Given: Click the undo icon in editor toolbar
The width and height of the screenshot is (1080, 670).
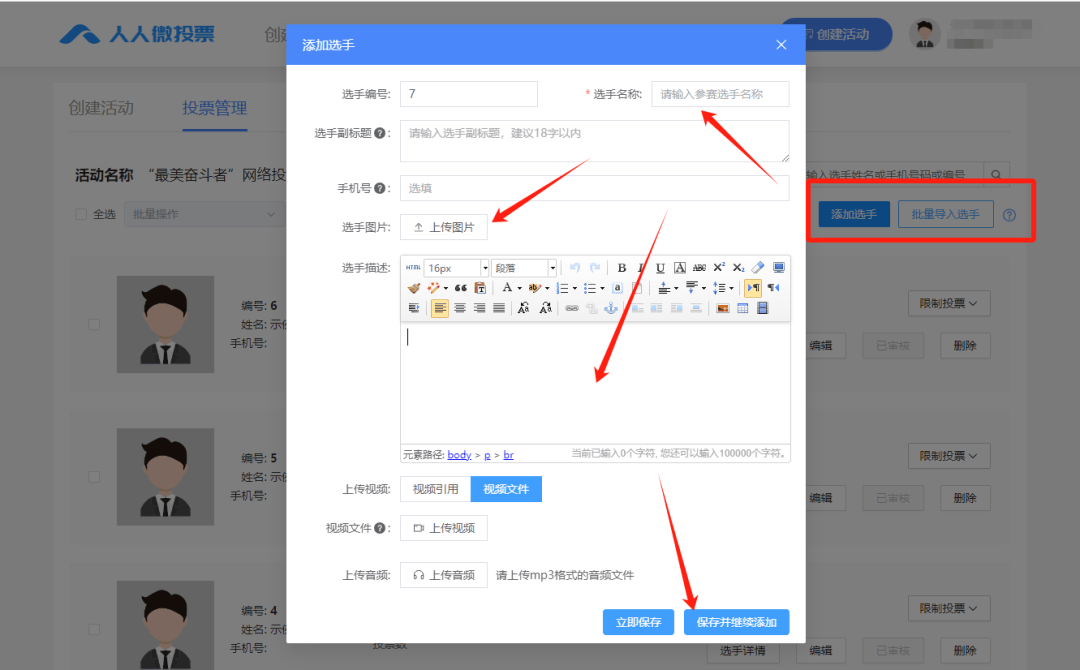Looking at the screenshot, I should [575, 267].
